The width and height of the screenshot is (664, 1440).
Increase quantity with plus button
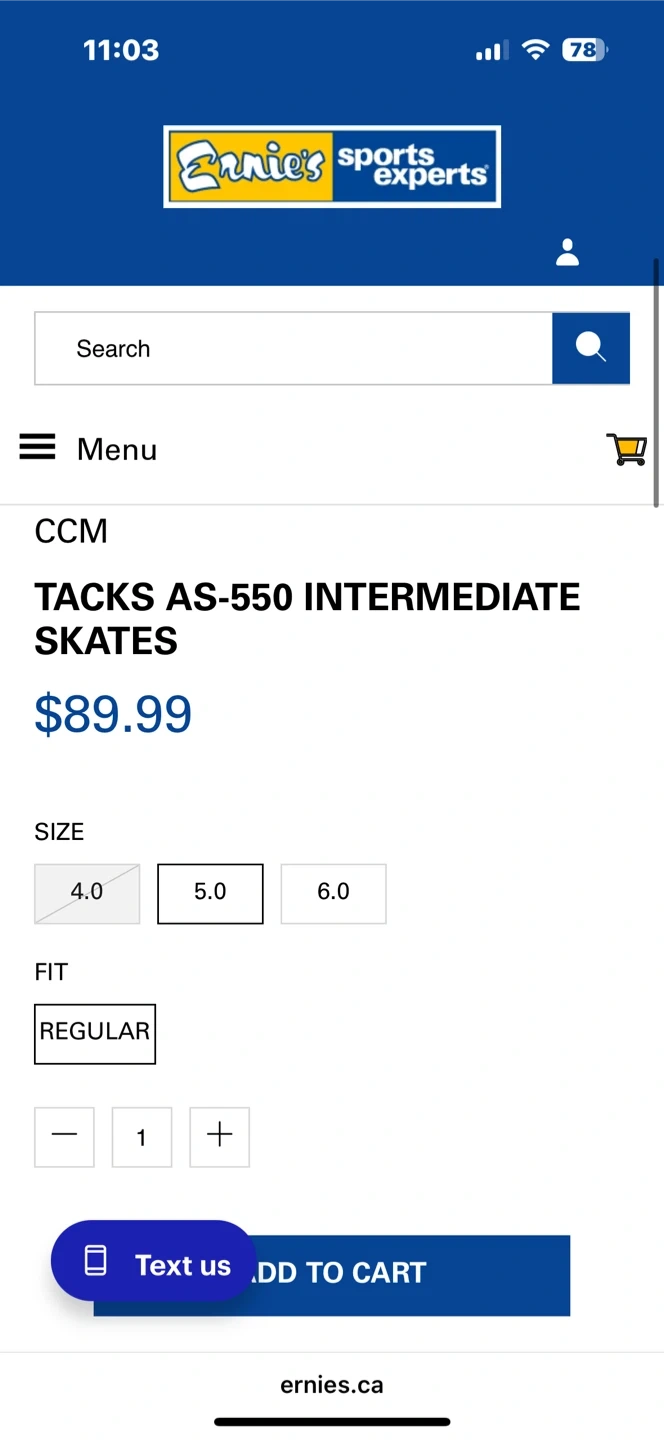tap(219, 1136)
